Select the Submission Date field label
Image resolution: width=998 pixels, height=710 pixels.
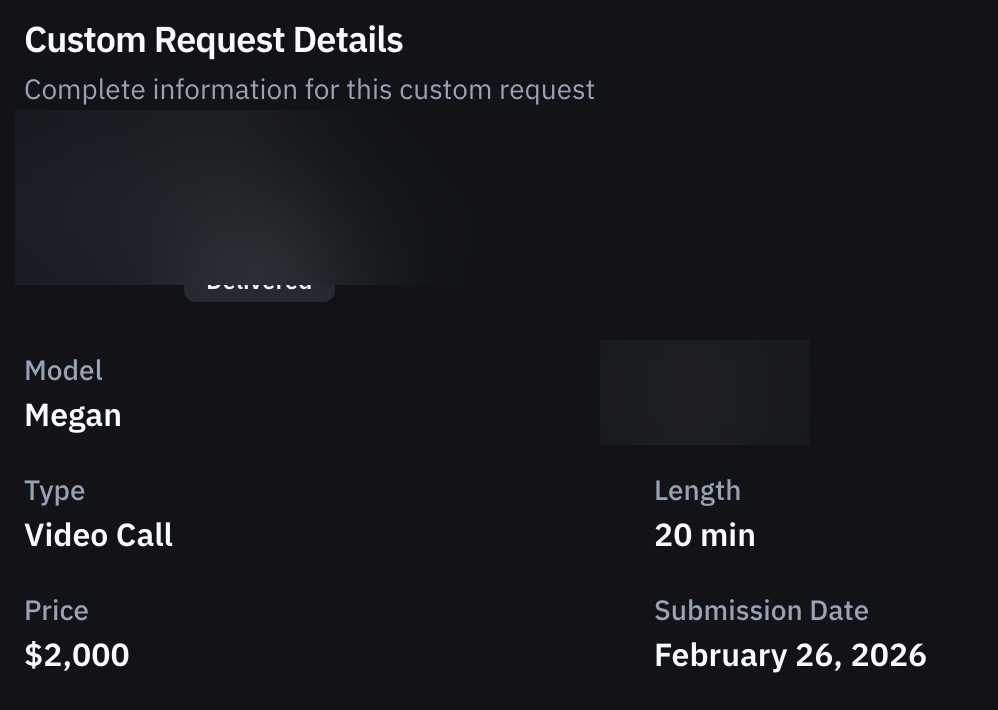(761, 610)
